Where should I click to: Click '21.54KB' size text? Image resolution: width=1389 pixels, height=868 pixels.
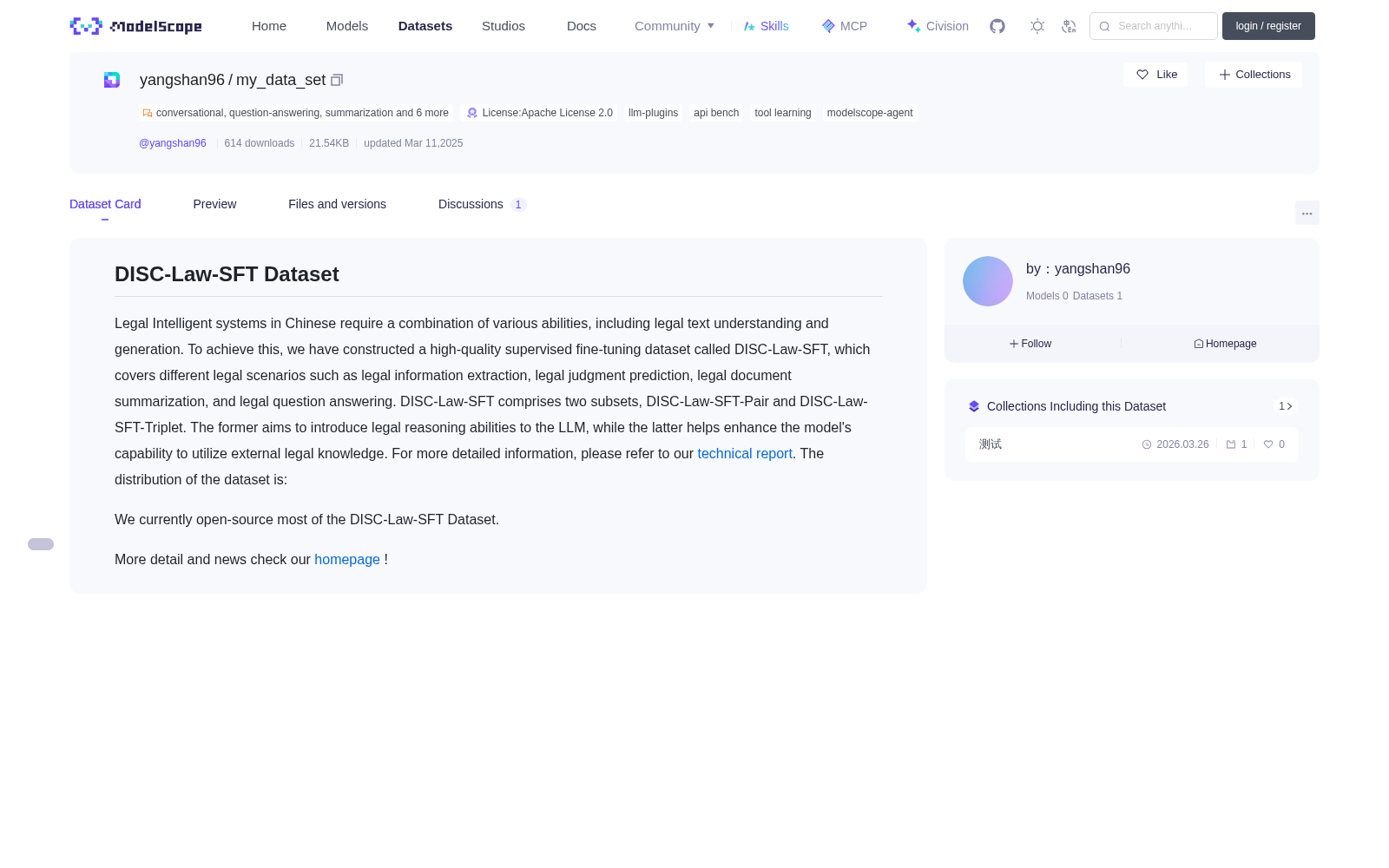pos(329,143)
